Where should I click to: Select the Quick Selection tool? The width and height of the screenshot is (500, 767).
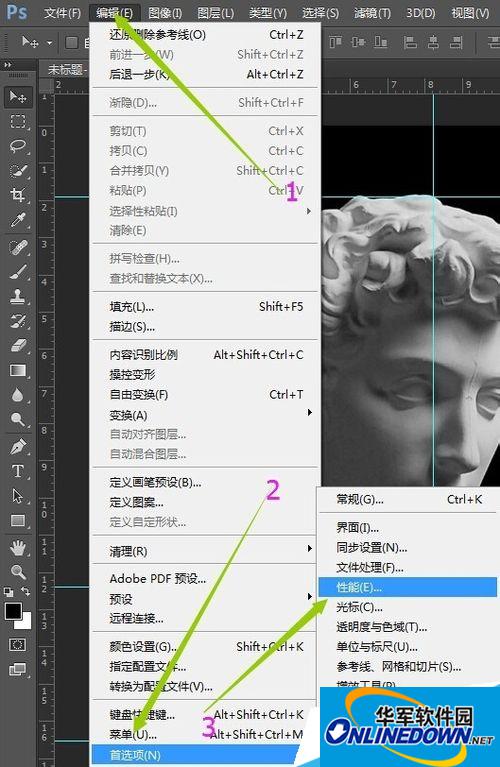[x=18, y=171]
